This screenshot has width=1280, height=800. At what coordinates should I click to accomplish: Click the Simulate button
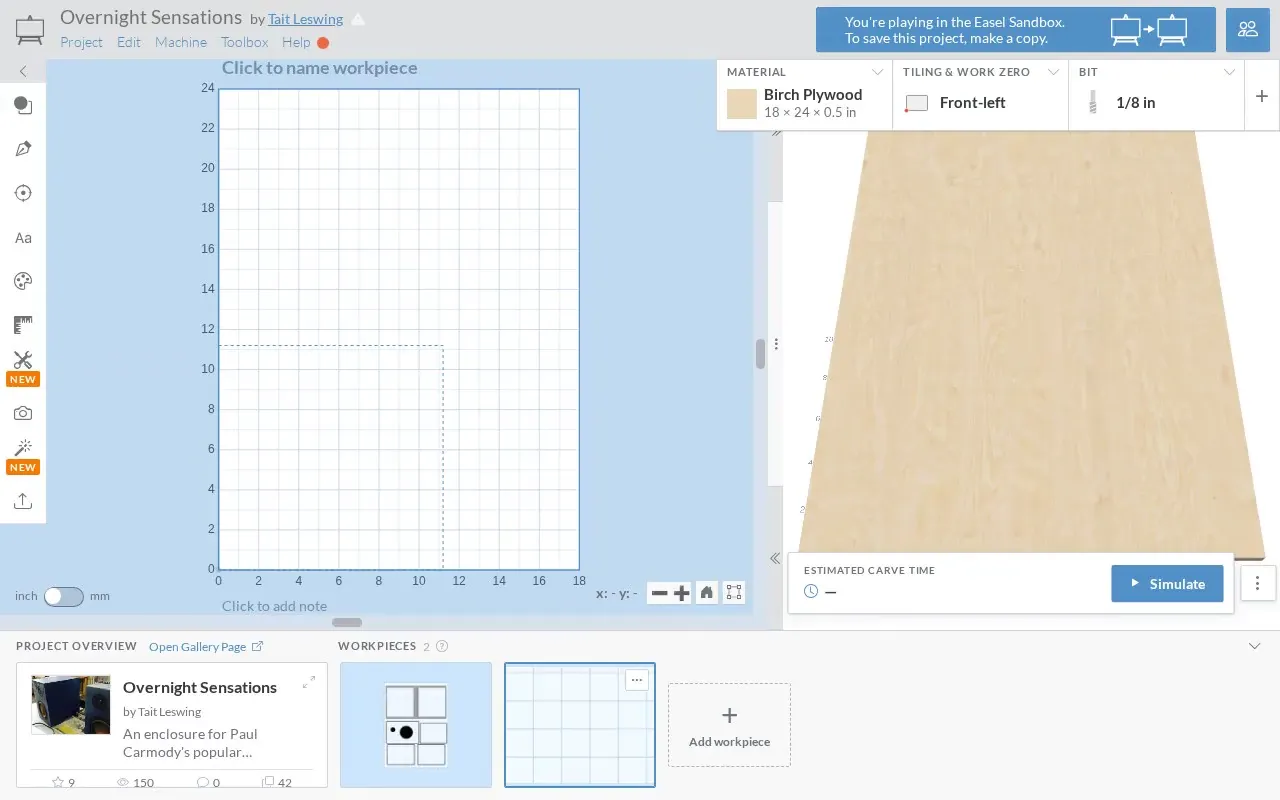(x=1167, y=584)
